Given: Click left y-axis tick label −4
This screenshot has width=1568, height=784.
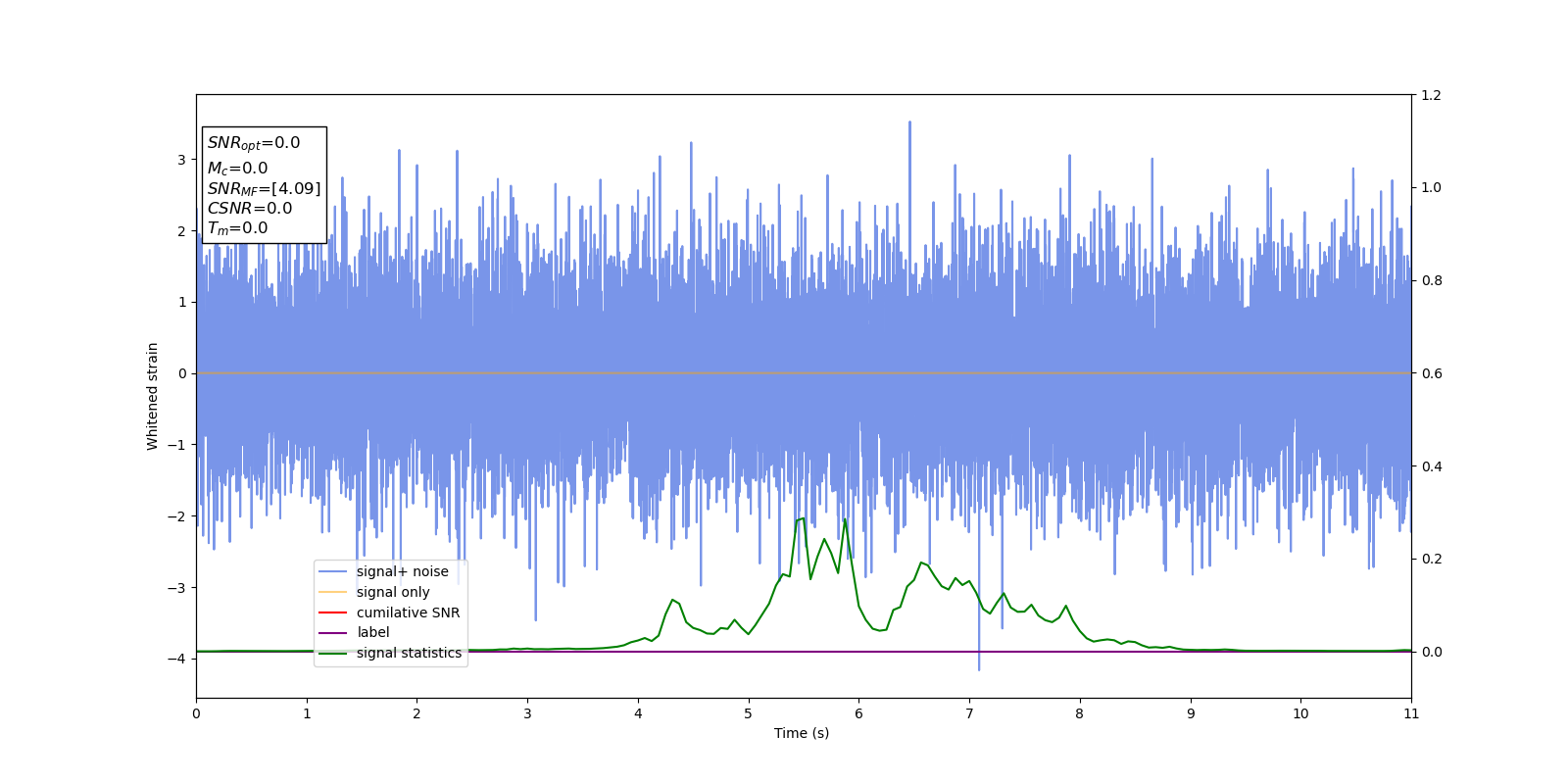Looking at the screenshot, I should click(x=177, y=659).
